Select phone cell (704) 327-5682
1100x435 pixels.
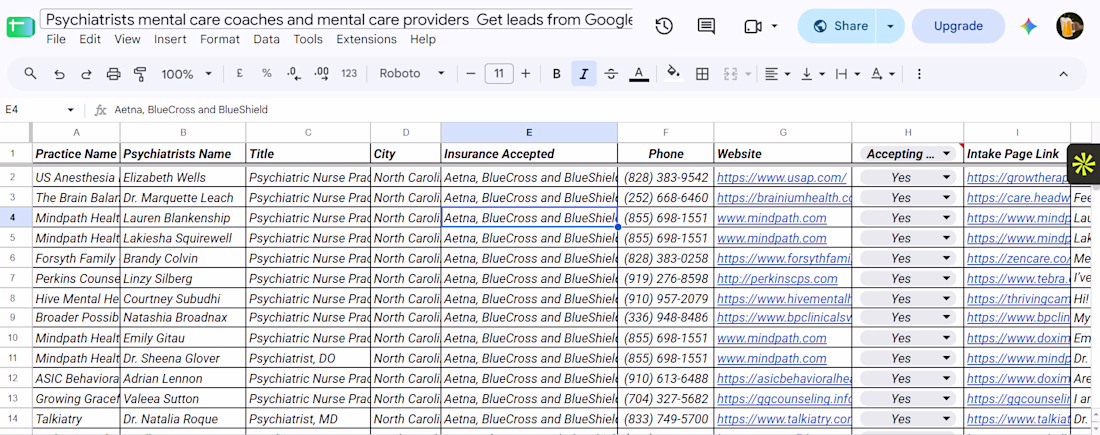[x=666, y=399]
